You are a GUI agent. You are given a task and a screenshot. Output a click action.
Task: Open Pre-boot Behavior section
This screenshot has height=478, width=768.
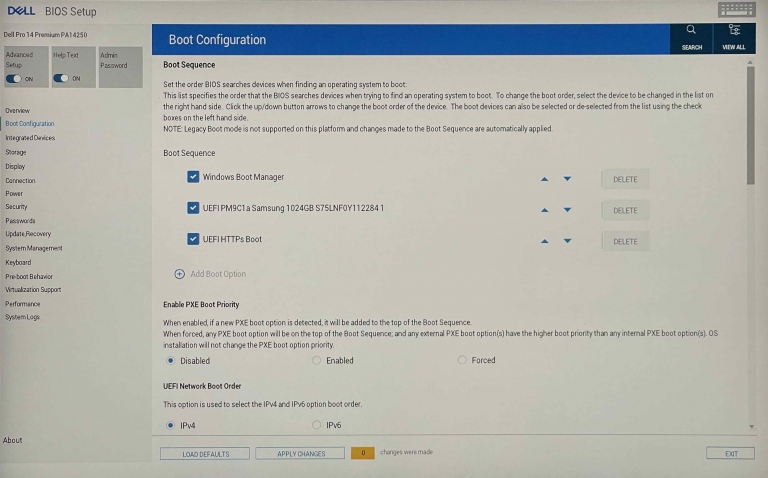tap(29, 277)
